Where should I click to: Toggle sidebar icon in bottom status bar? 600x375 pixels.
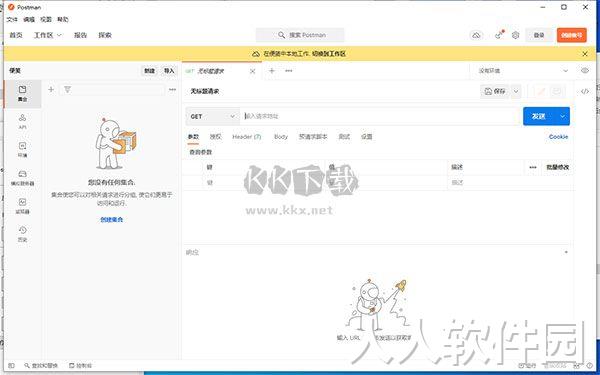coord(11,365)
